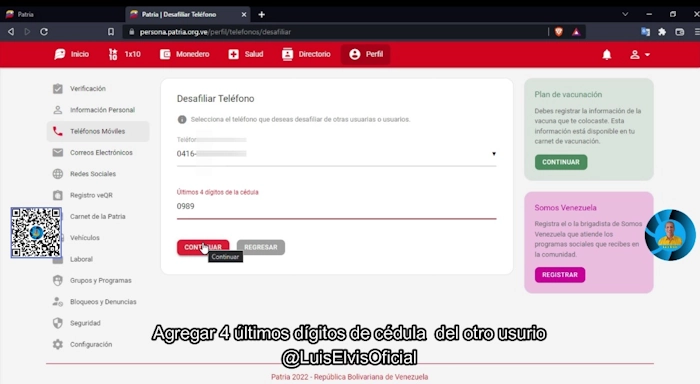Screen dimensions: 700x384
Task: Click the person icon for Información Personal
Action: pyautogui.click(x=58, y=110)
